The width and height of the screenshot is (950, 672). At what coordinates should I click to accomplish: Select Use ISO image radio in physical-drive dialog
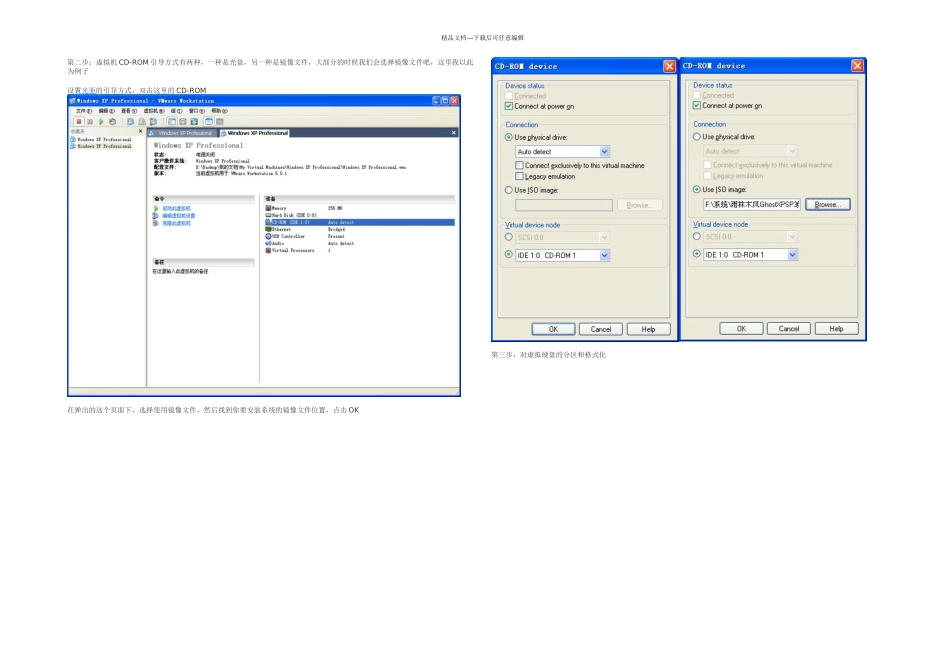click(x=509, y=190)
